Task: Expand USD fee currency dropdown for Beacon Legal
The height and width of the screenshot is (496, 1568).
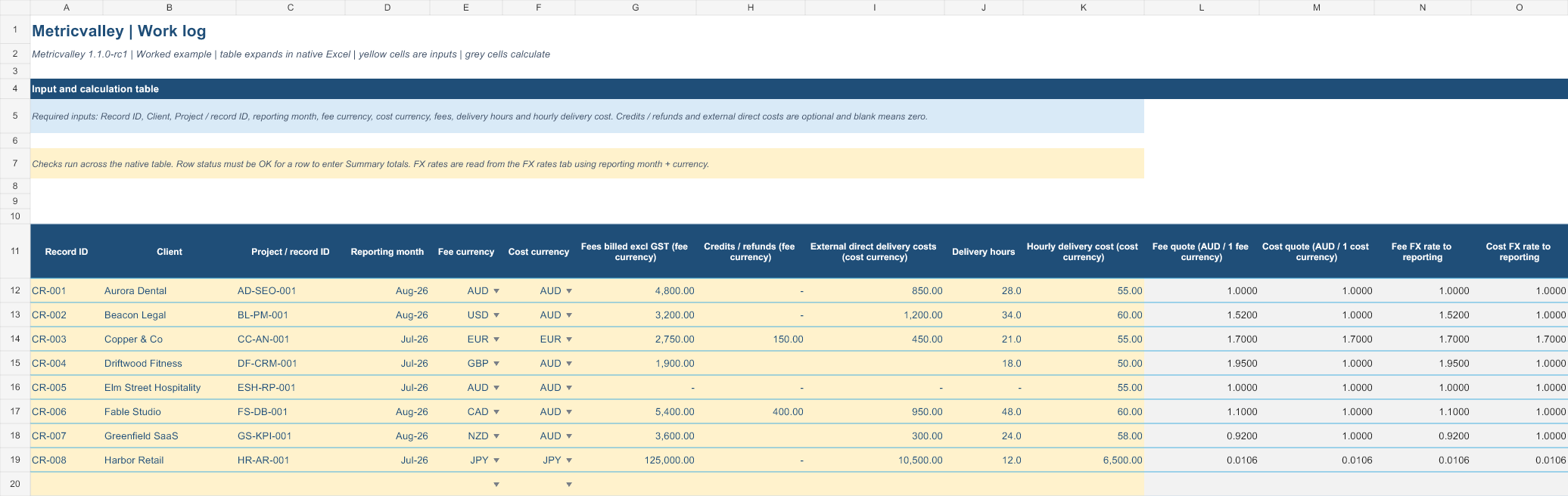Action: [496, 315]
